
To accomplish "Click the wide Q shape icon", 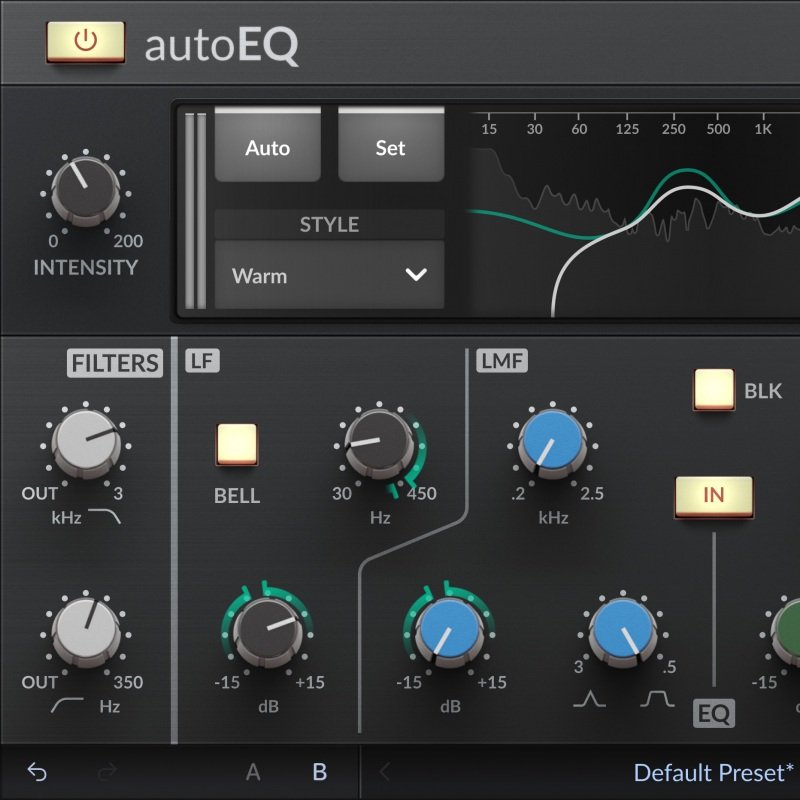I will pyautogui.click(x=657, y=699).
